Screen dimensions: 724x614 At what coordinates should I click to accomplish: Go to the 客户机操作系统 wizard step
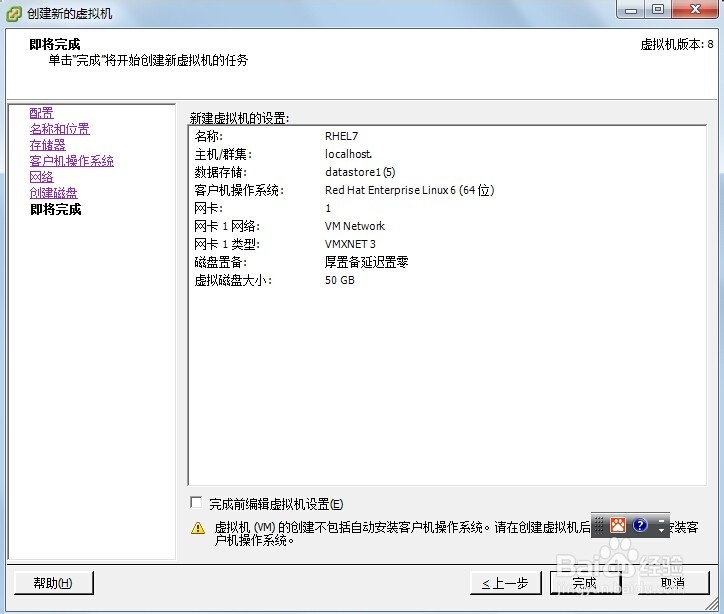click(72, 161)
